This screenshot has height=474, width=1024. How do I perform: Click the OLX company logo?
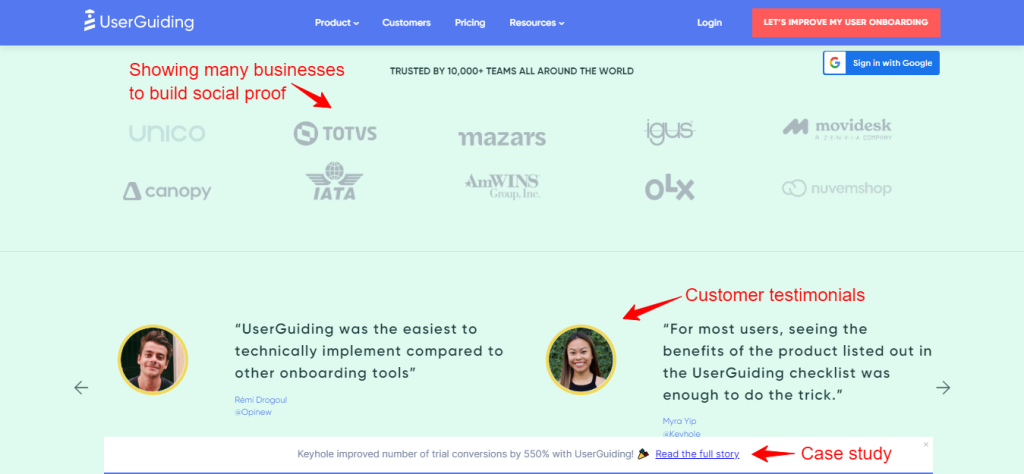pos(669,189)
